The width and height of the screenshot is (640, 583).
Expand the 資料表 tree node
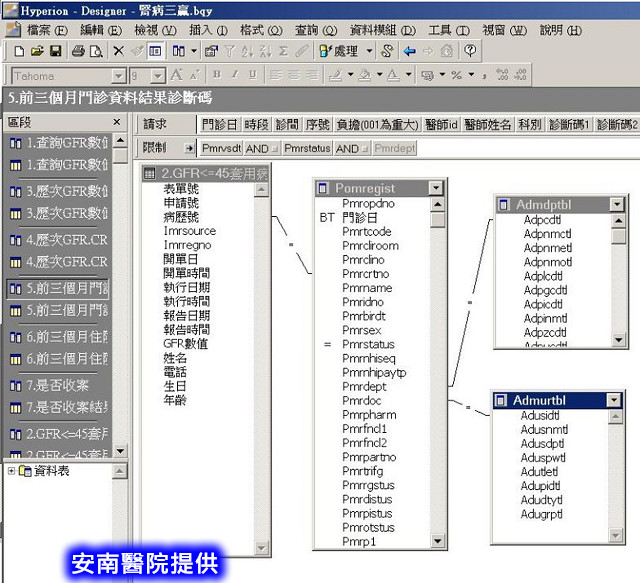coord(11,471)
